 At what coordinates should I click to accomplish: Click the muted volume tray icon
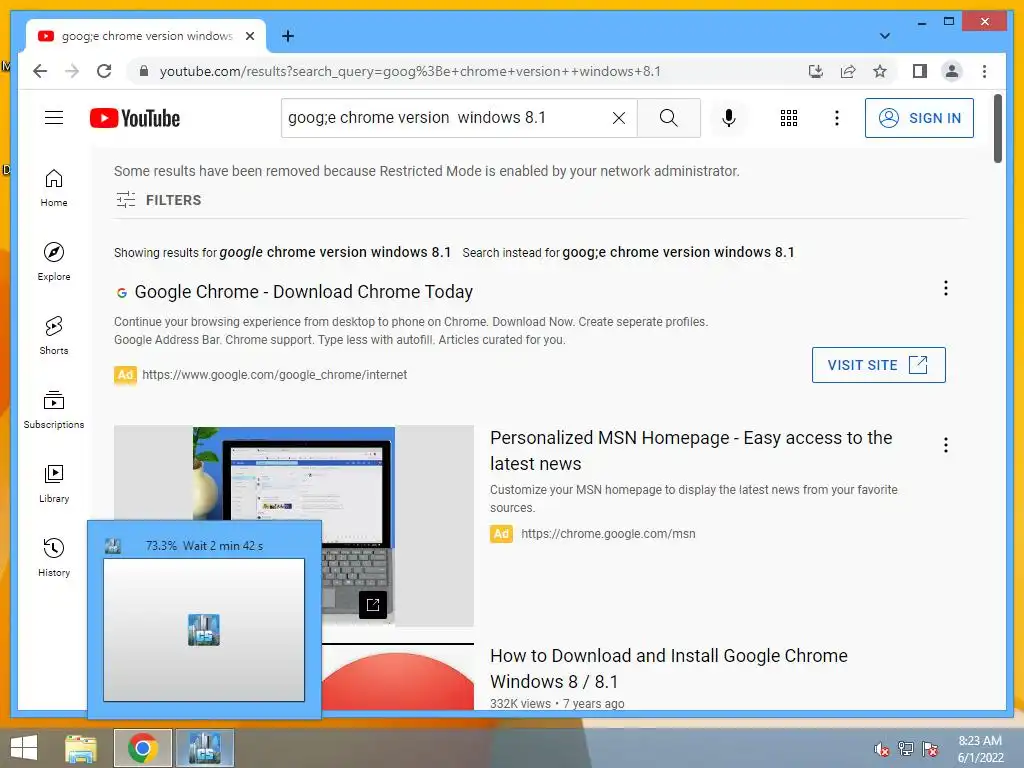click(x=881, y=749)
